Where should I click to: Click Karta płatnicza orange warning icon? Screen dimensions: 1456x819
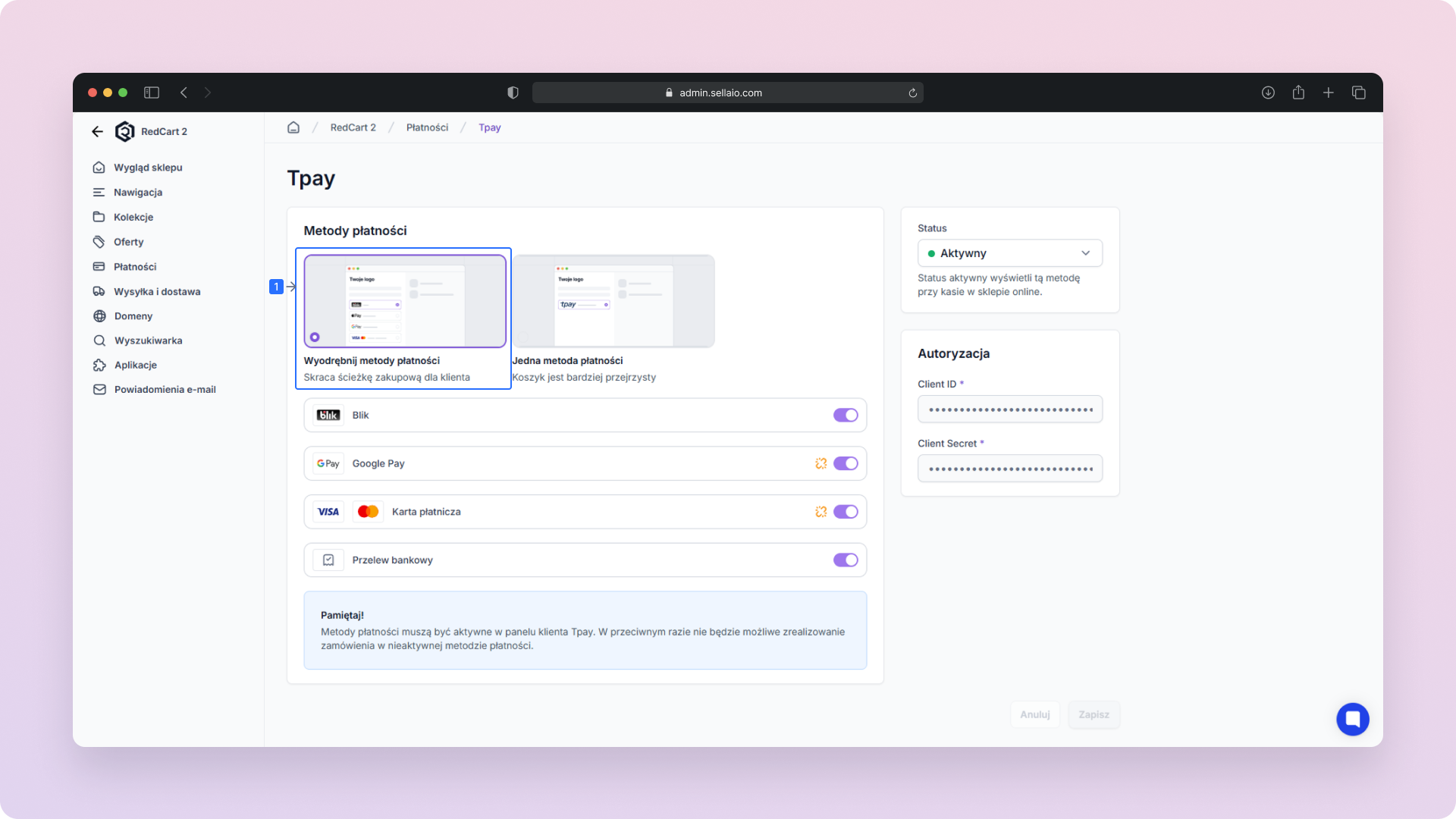click(821, 512)
